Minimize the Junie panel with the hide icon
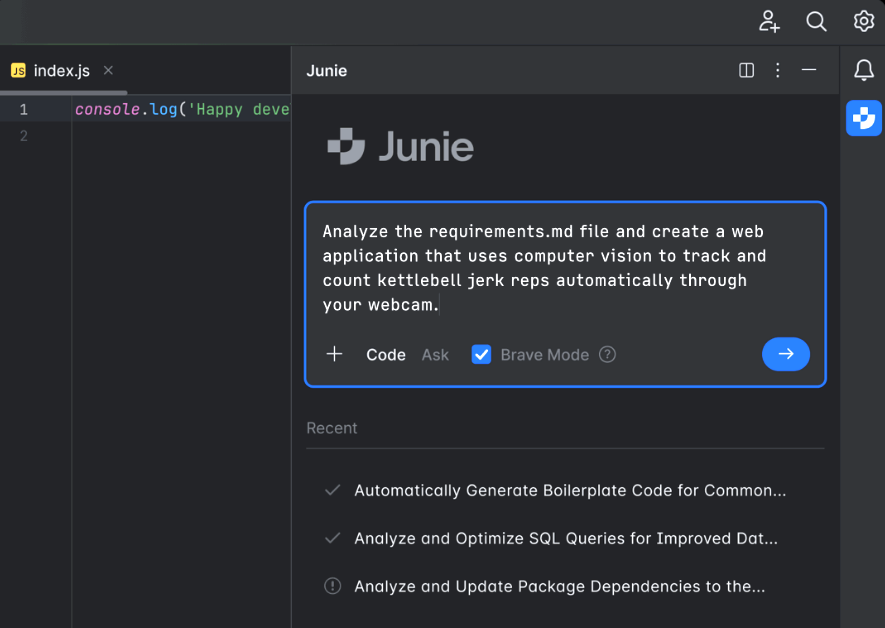The width and height of the screenshot is (885, 628). 809,70
